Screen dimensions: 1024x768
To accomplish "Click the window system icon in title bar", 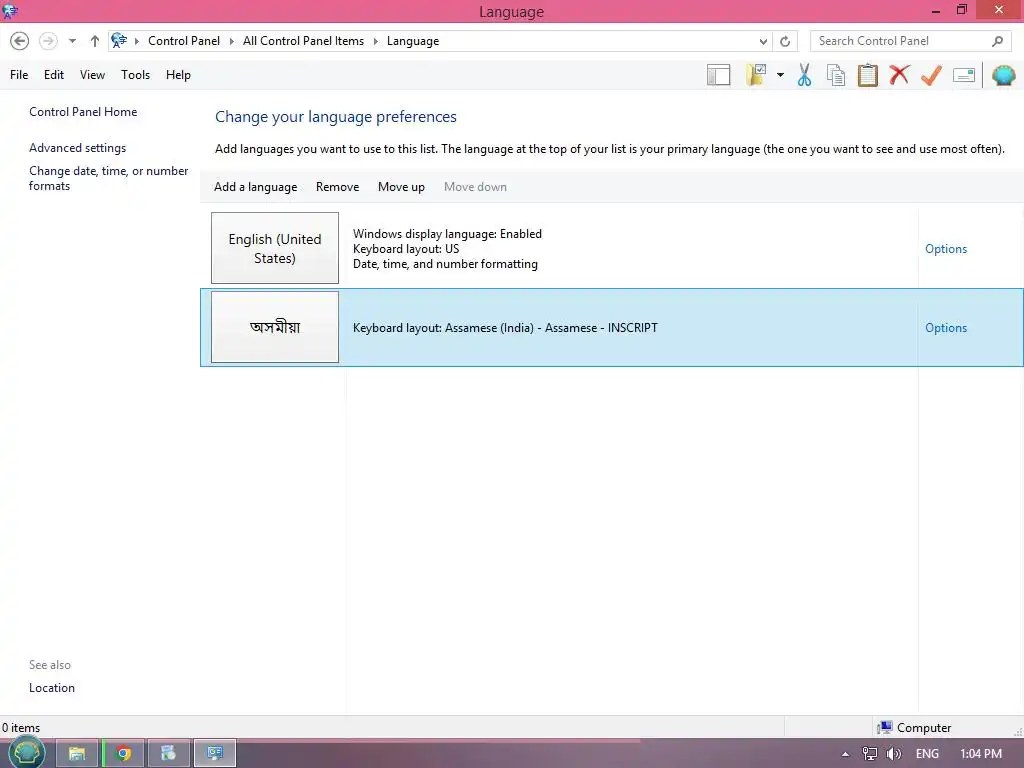I will [x=10, y=11].
